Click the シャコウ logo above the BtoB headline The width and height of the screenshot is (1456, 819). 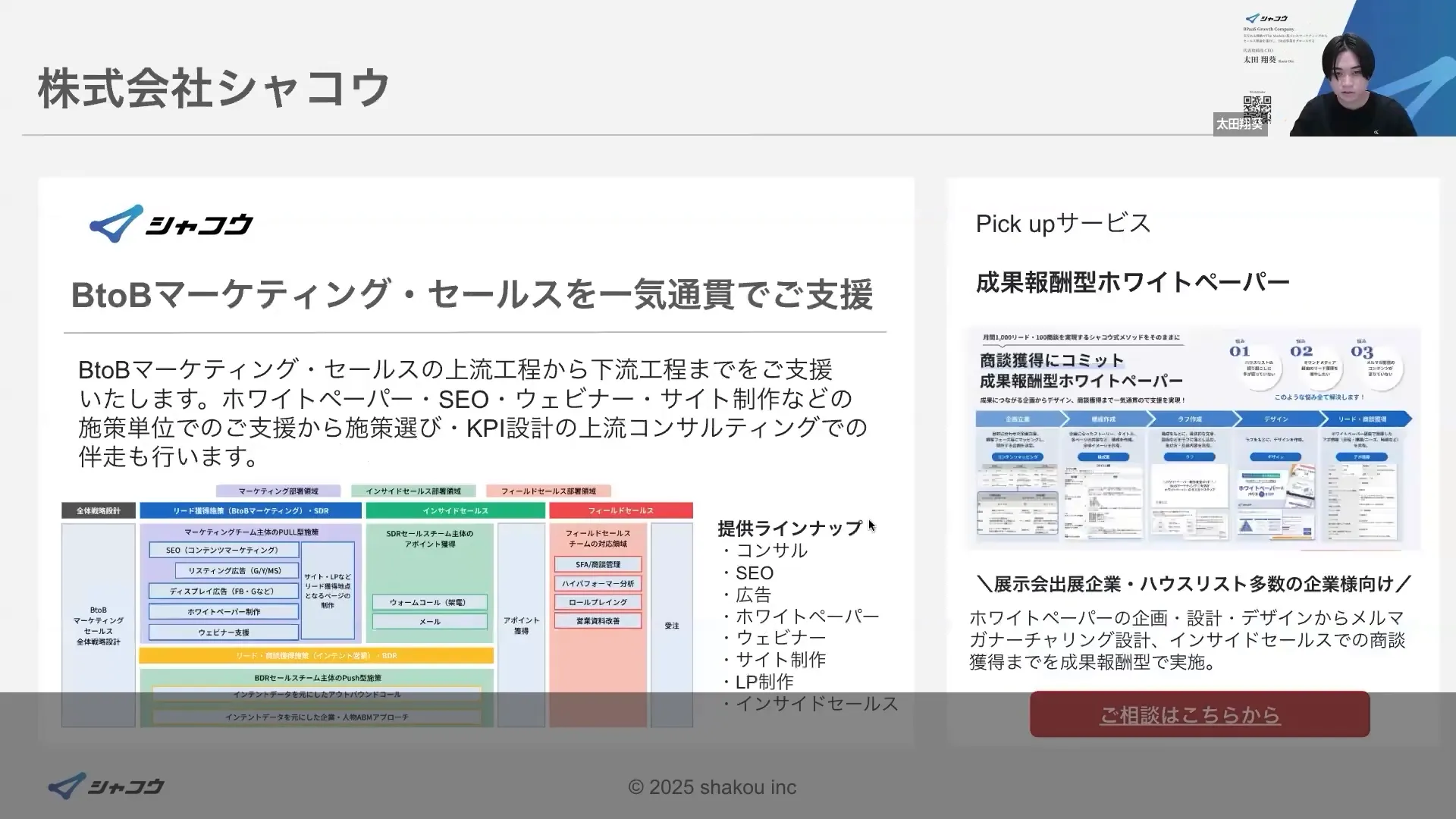coord(171,224)
